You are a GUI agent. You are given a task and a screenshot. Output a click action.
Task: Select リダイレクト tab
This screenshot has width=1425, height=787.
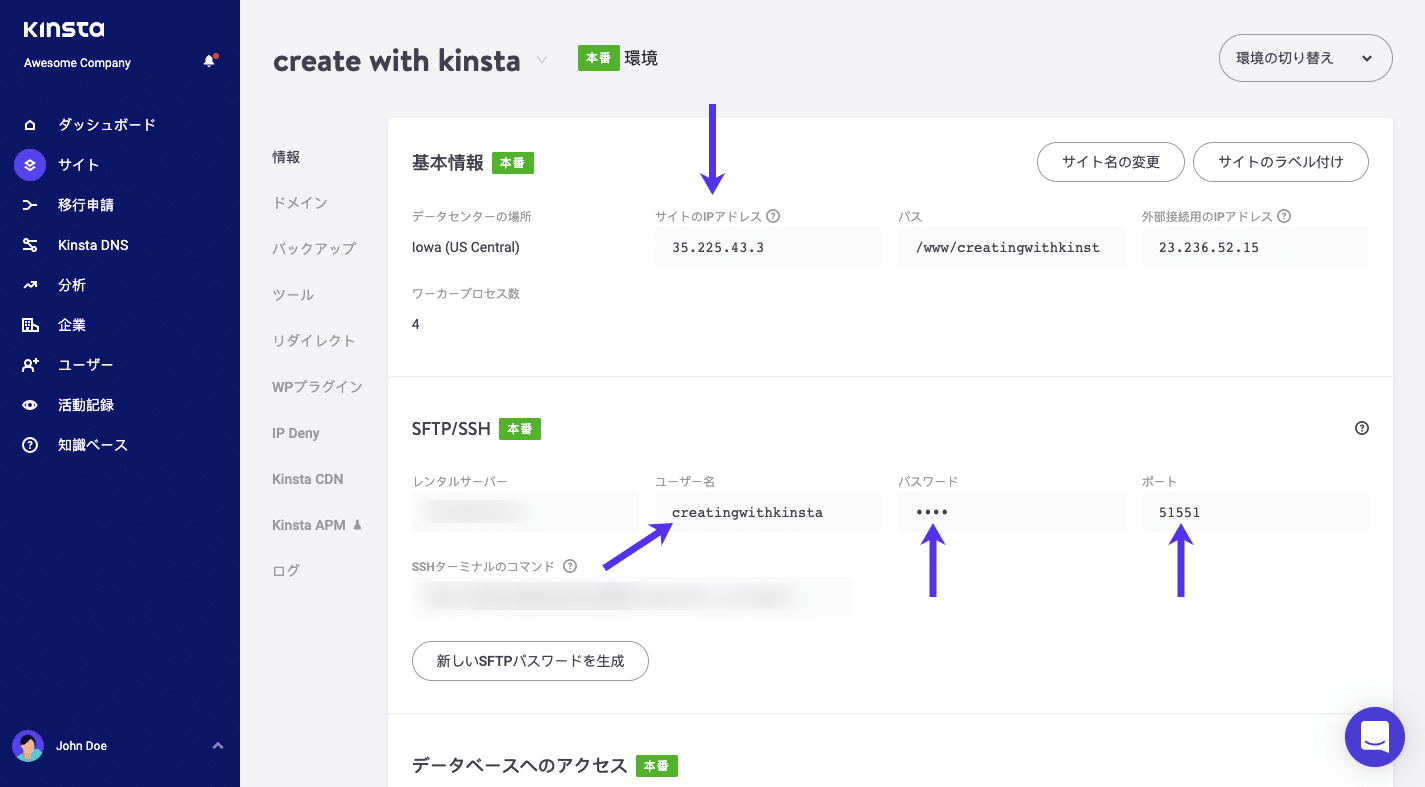[x=314, y=341]
